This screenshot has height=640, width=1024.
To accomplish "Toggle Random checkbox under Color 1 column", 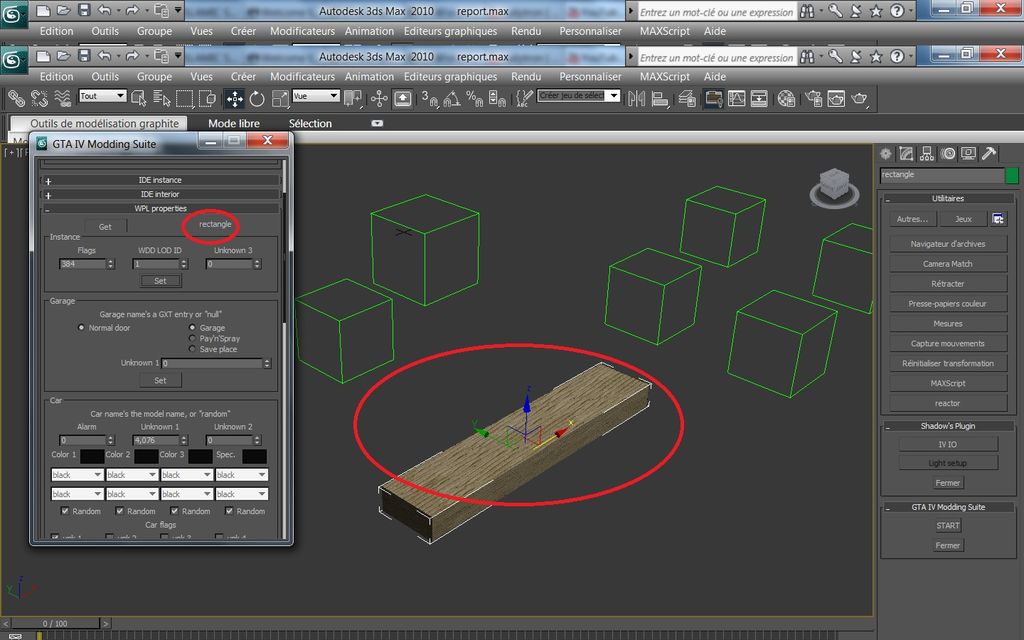I will 65,511.
